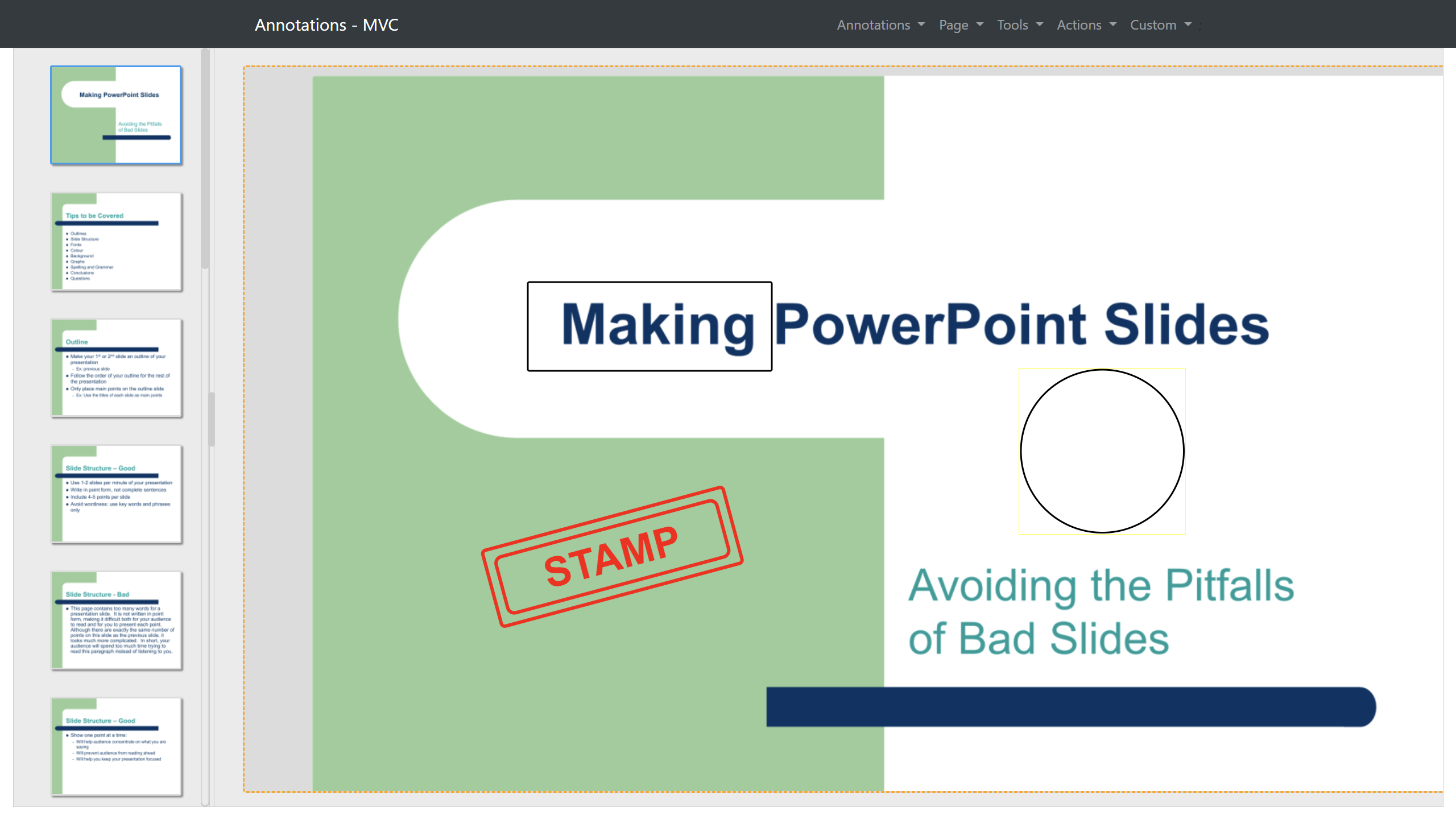This screenshot has height=819, width=1456.
Task: Expand the Tools dropdown menu
Action: point(1020,25)
